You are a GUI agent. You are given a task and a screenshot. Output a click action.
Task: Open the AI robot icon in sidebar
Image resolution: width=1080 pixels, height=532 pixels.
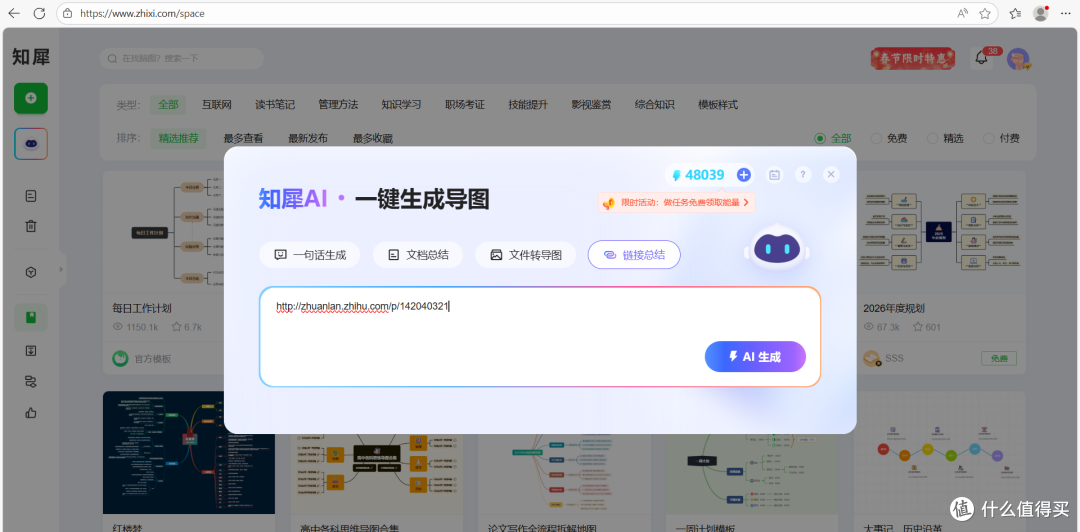[31, 144]
